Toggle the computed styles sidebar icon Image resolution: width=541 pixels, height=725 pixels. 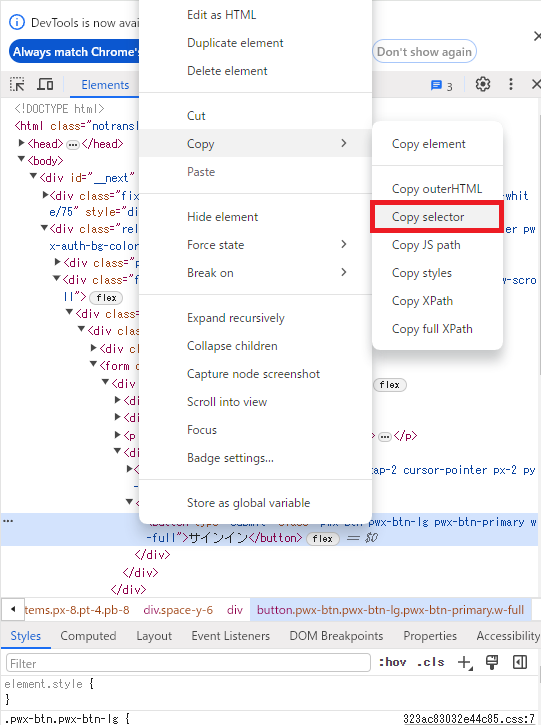[520, 663]
